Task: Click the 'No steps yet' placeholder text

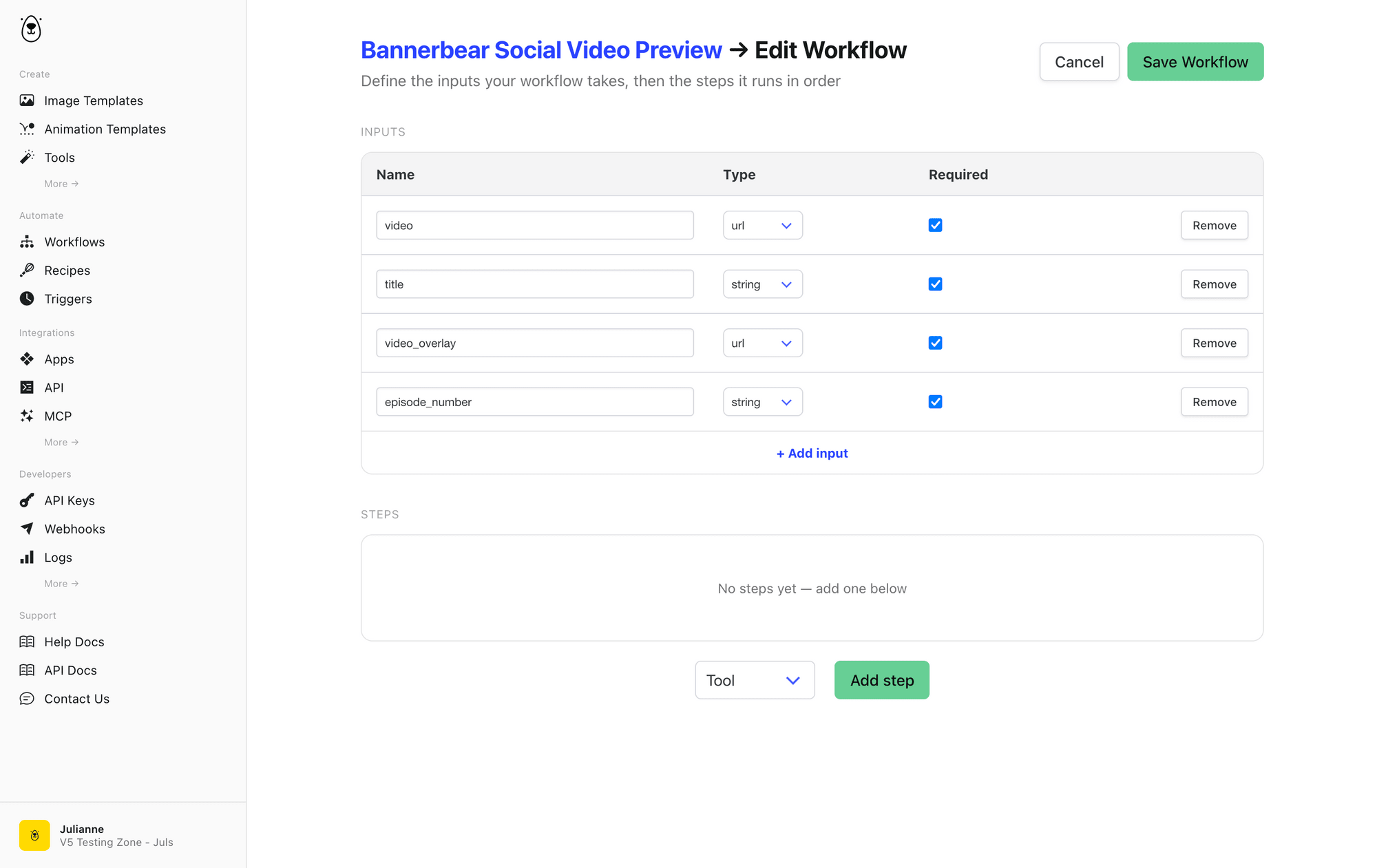Action: coord(812,589)
